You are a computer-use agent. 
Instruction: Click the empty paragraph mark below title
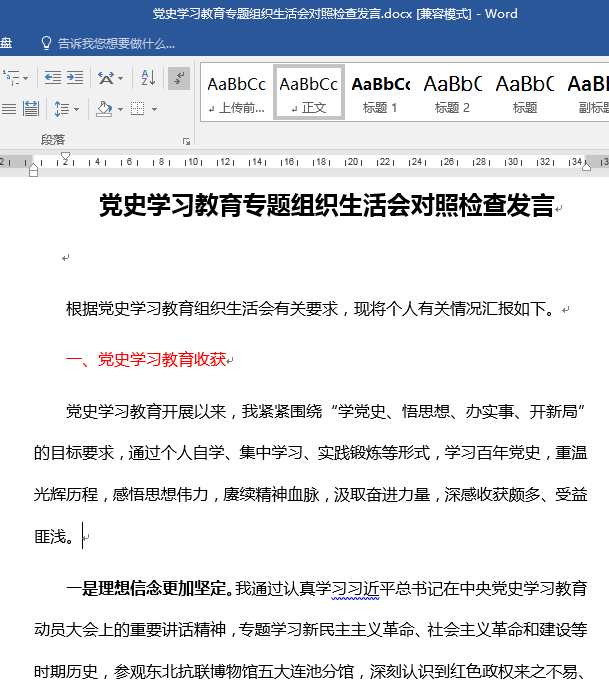(x=66, y=258)
